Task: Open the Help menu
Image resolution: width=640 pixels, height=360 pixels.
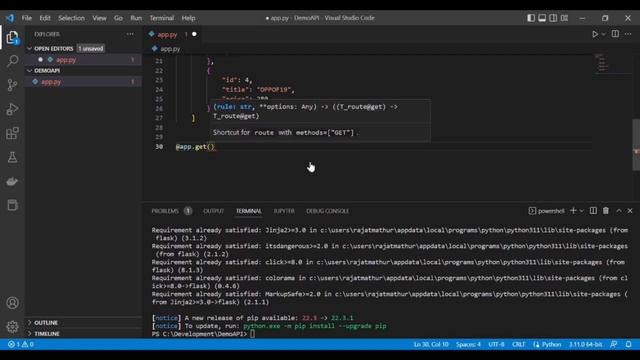Action: (x=188, y=18)
